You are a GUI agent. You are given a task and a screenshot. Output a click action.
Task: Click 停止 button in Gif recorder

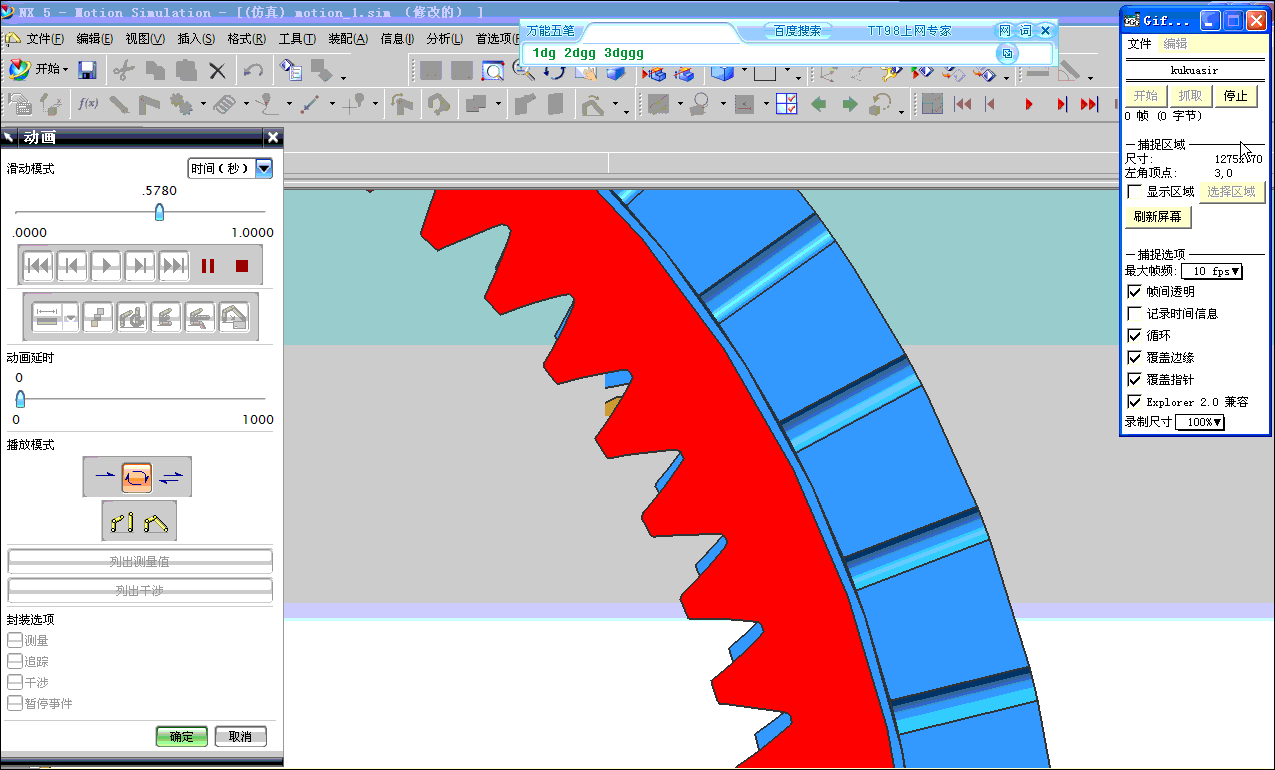tap(1236, 96)
